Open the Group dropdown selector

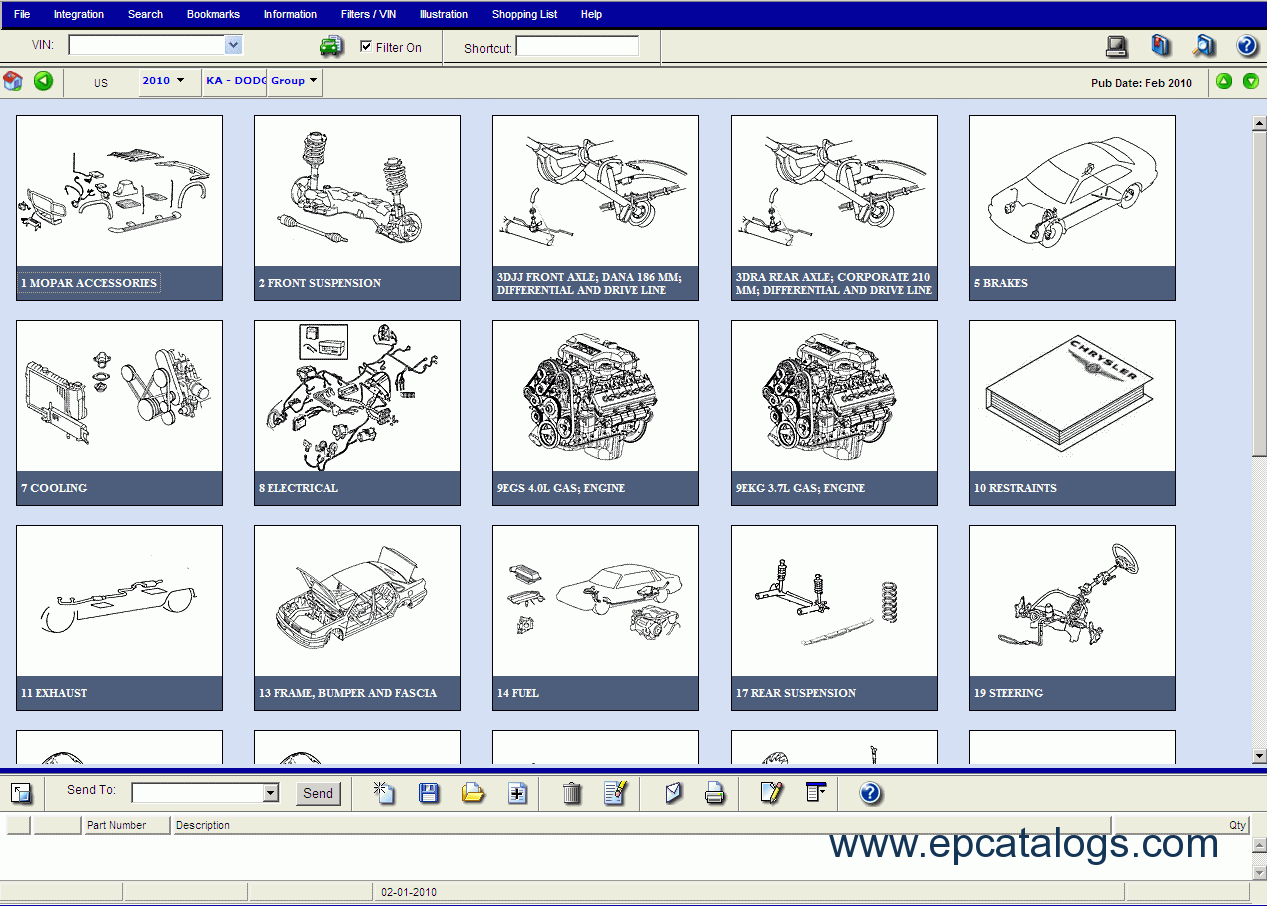[x=295, y=81]
